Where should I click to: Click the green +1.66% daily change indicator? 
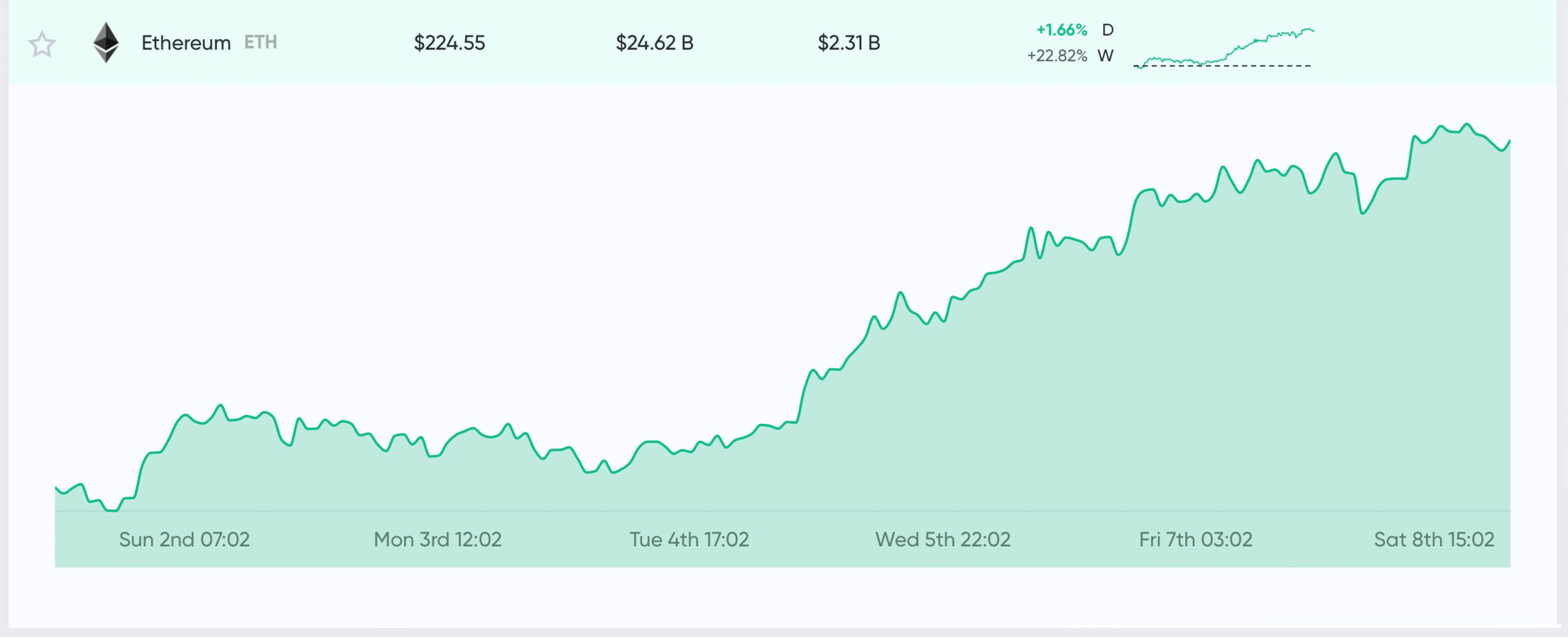[1063, 29]
